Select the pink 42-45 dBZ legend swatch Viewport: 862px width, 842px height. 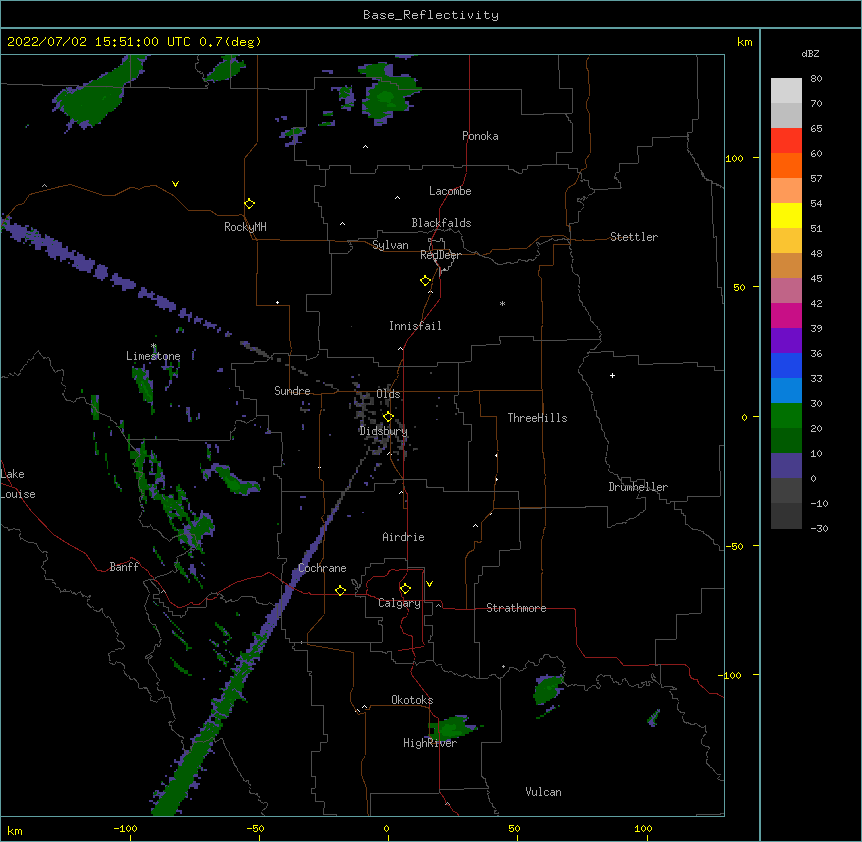[x=786, y=290]
